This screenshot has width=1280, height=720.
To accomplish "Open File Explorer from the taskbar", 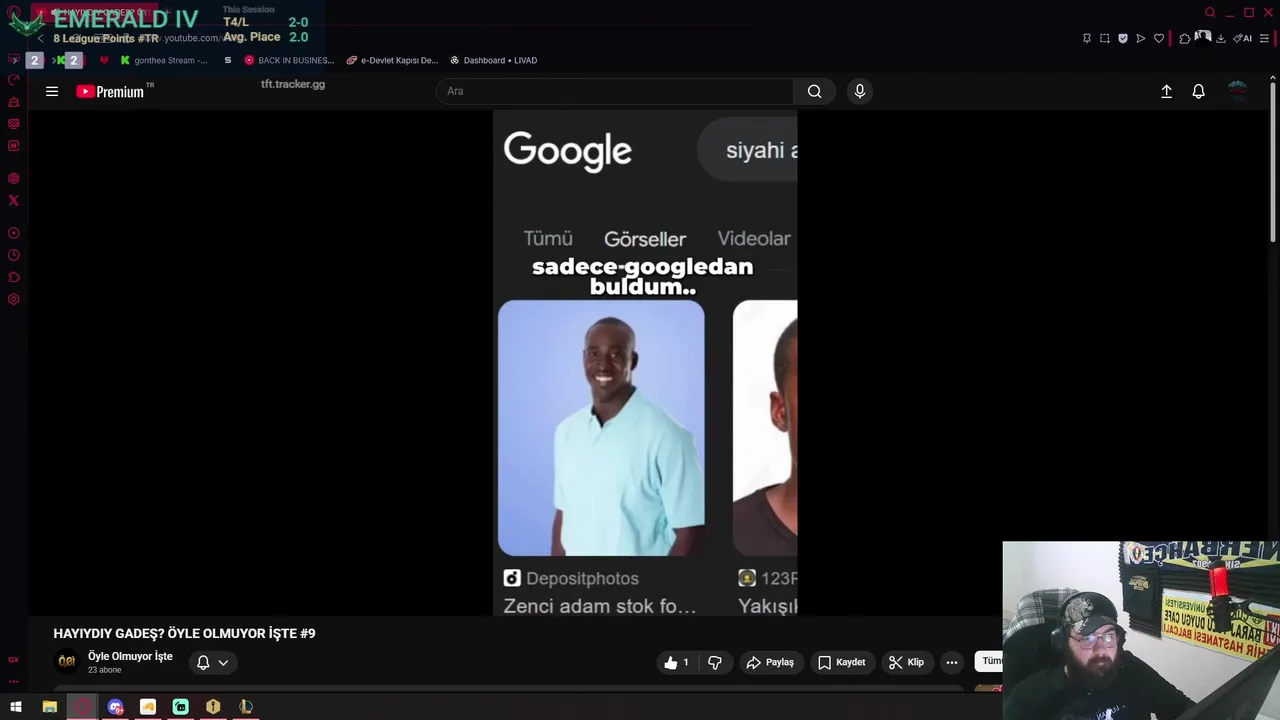I will [x=49, y=707].
